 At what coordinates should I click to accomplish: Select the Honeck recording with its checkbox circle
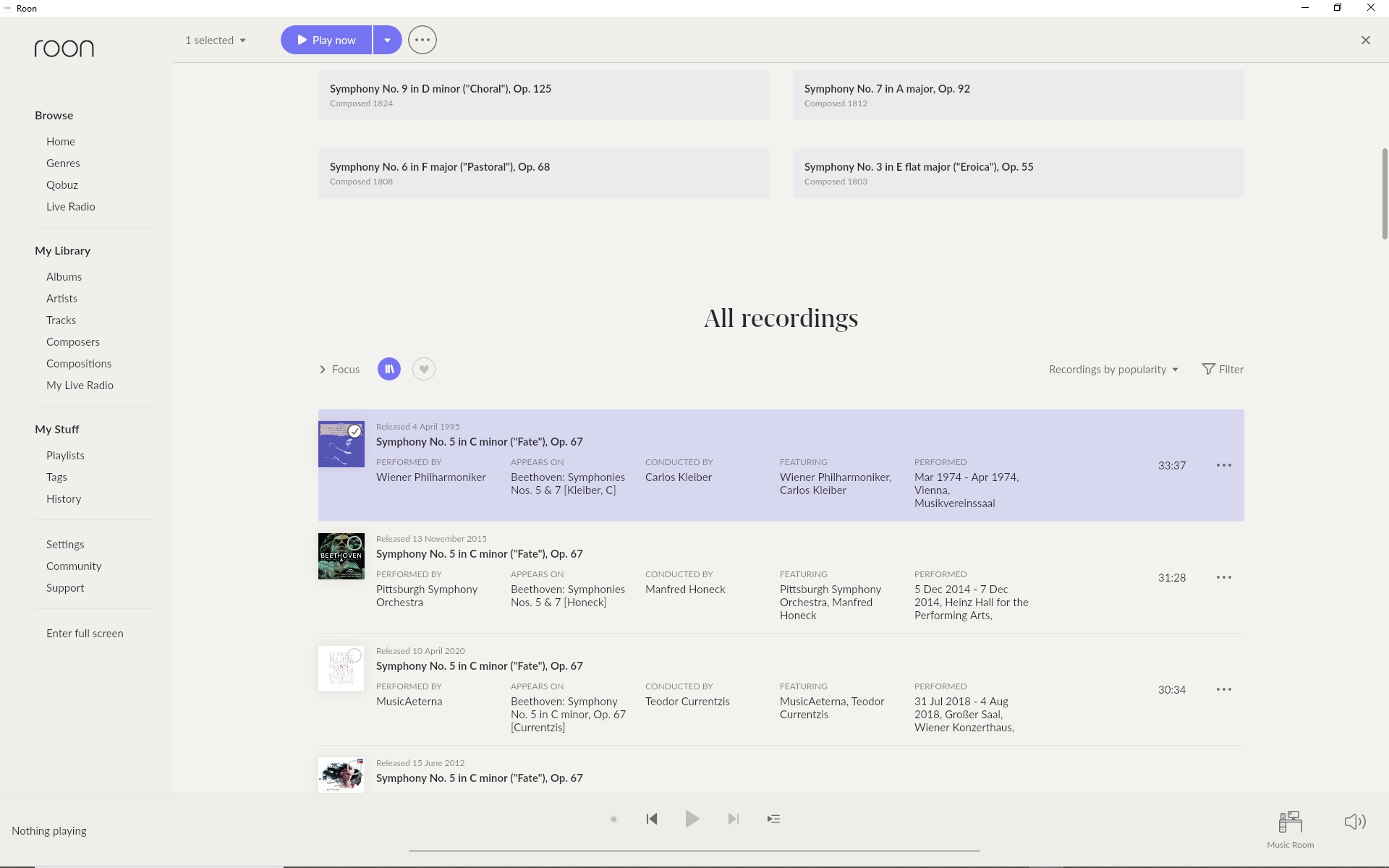(354, 543)
